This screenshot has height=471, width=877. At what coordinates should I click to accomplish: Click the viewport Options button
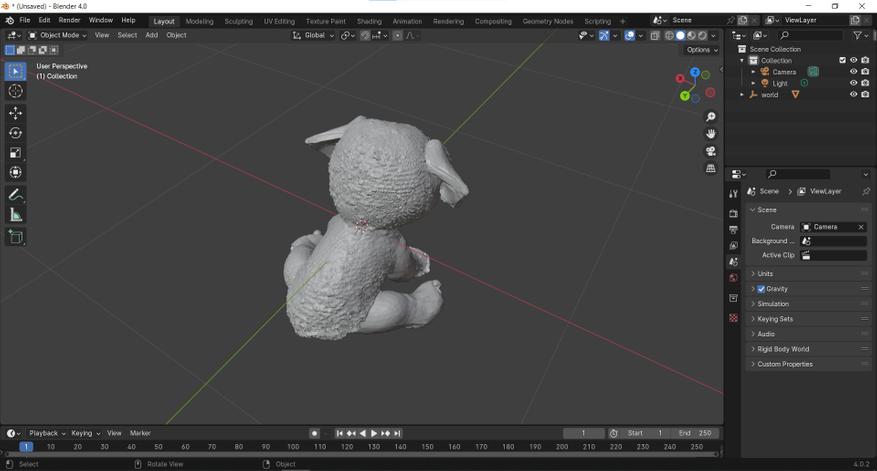click(x=701, y=50)
